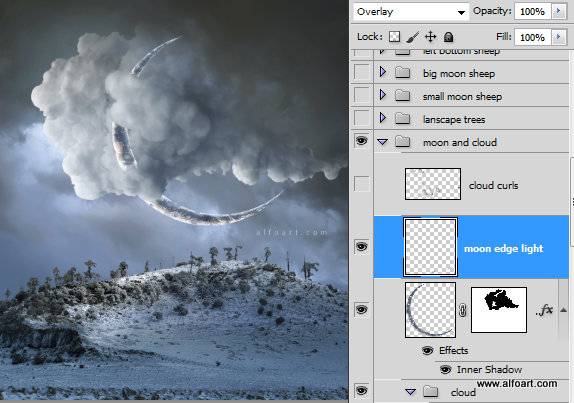Viewport: 574px width, 403px height.
Task: Expand the small moon sheep group
Action: tap(383, 95)
